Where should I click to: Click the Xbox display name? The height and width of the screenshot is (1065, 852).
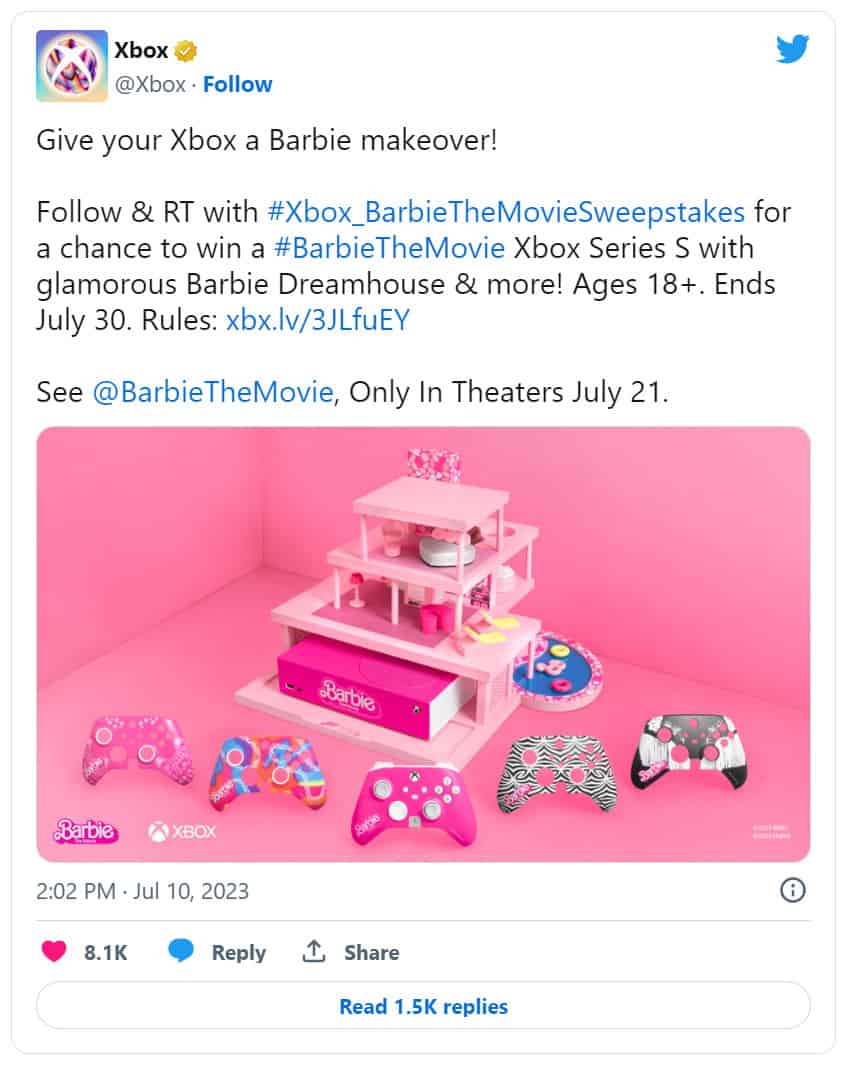140,50
